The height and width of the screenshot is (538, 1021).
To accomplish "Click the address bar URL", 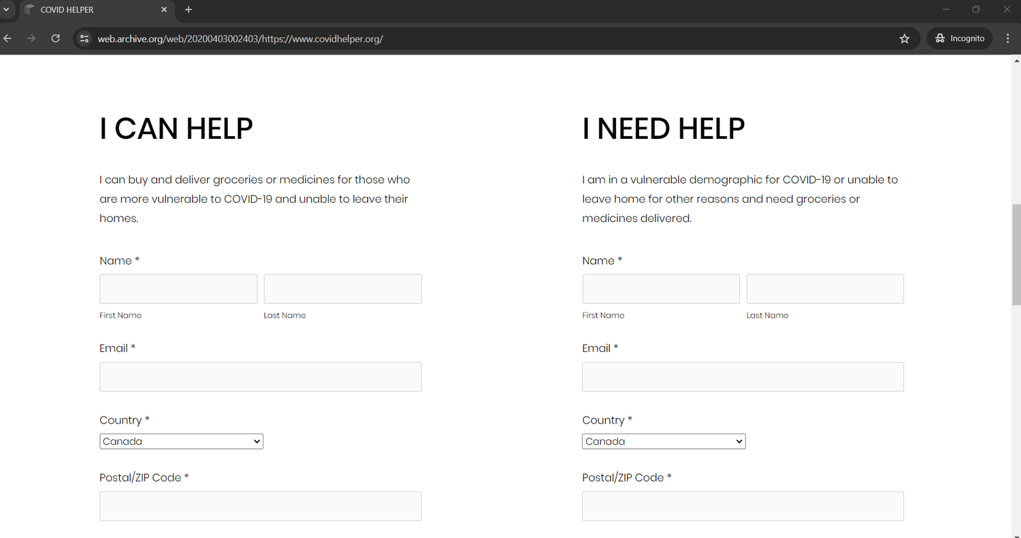I will (240, 38).
